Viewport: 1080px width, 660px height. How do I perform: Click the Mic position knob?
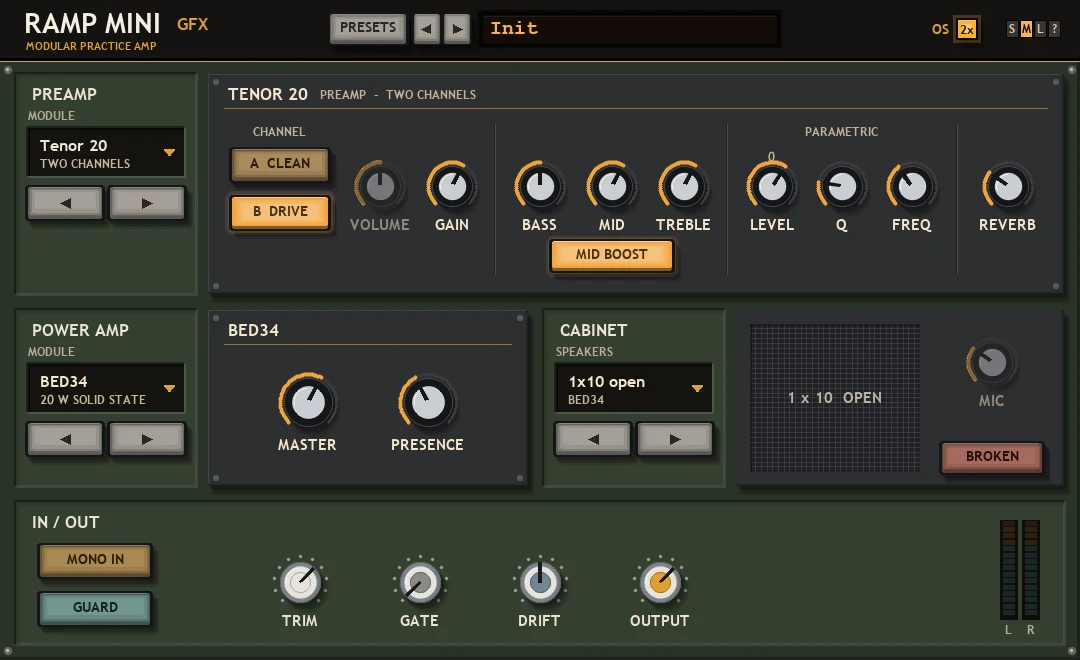[992, 363]
